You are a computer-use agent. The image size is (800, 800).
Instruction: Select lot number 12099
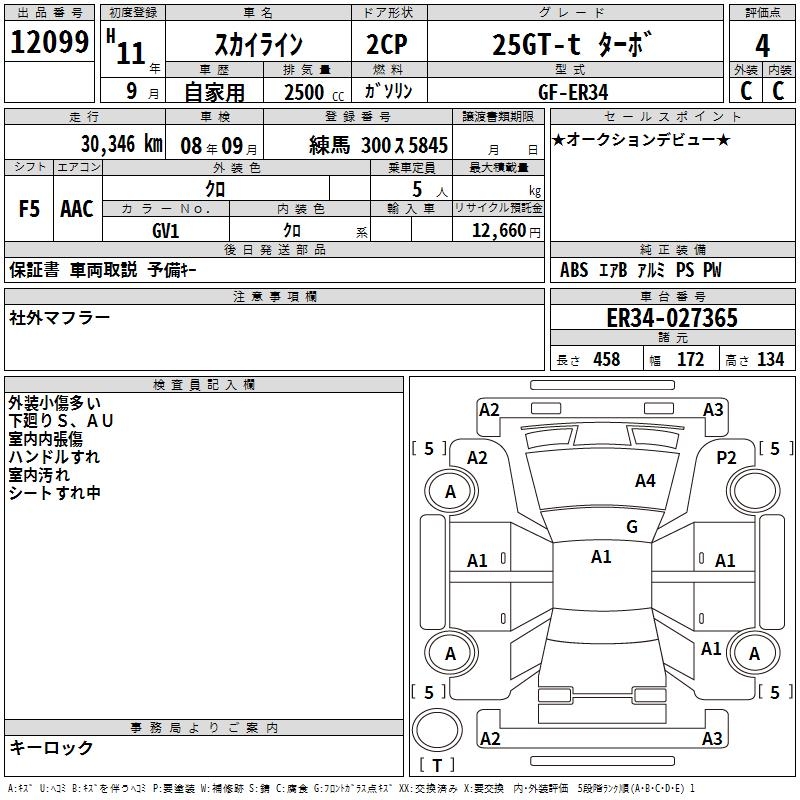49,42
